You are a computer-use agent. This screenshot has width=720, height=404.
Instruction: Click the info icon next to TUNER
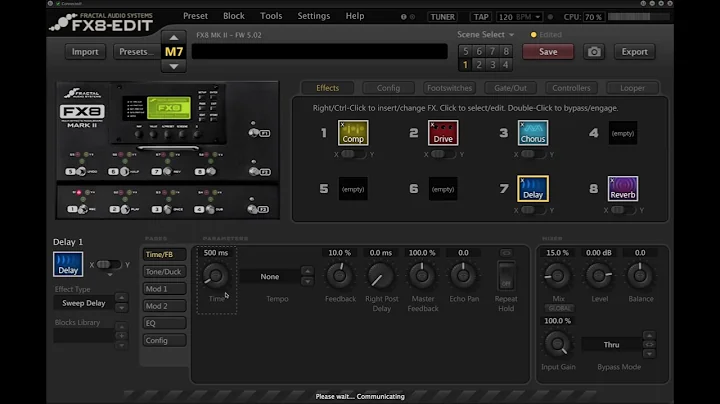pos(404,17)
